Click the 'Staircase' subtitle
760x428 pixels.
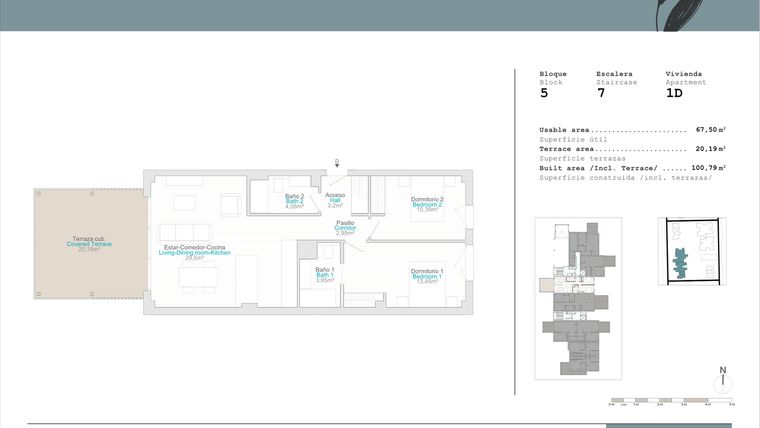point(617,82)
